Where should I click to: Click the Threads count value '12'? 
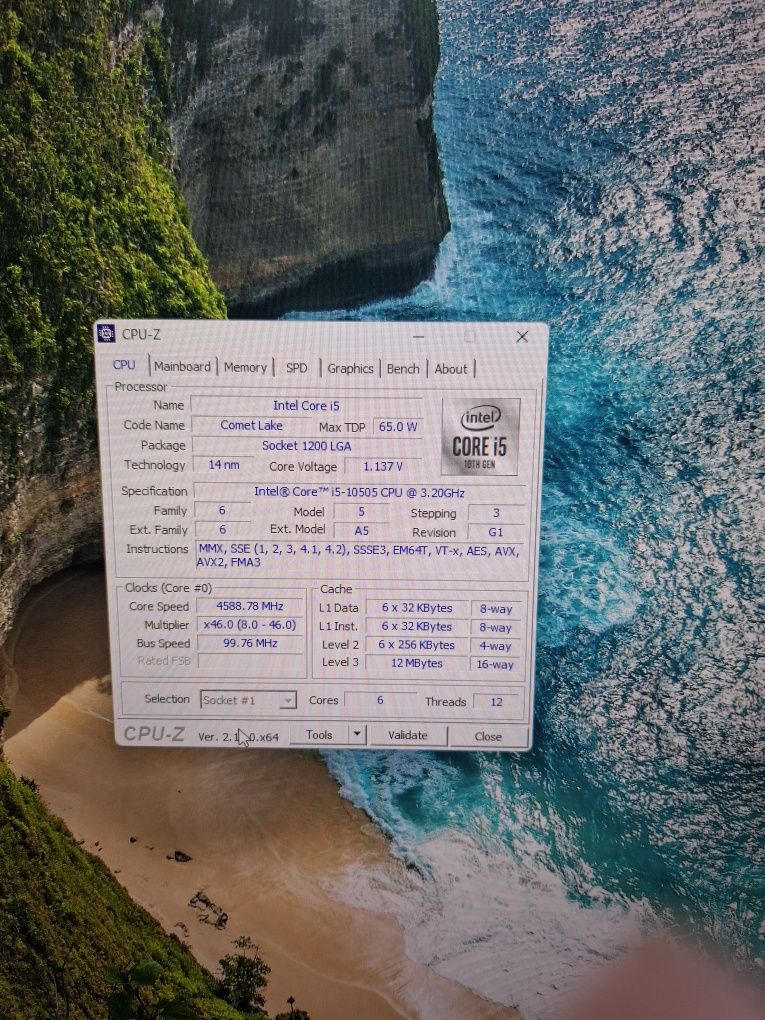pos(496,702)
